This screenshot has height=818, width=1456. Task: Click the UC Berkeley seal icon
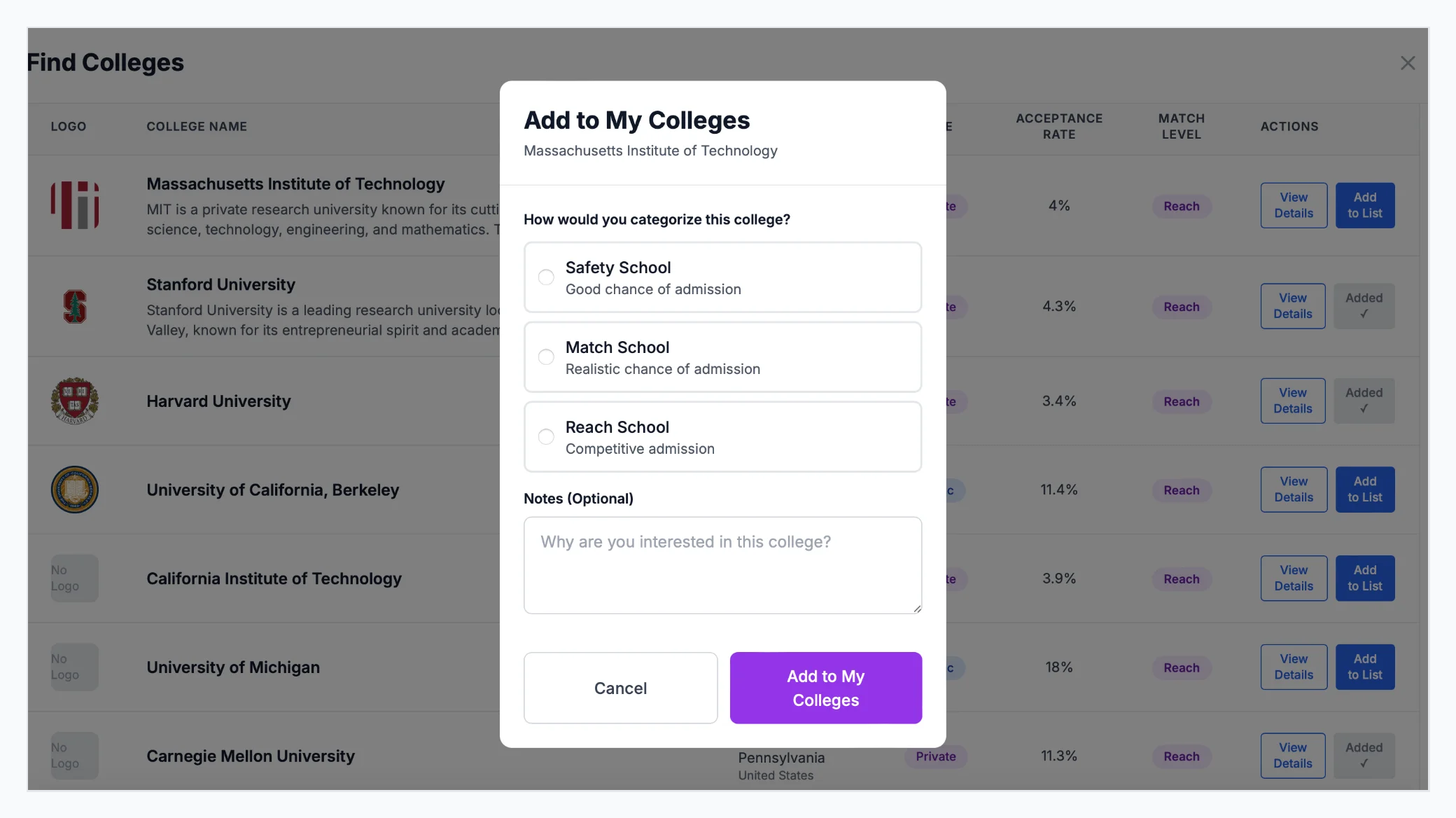pos(74,490)
